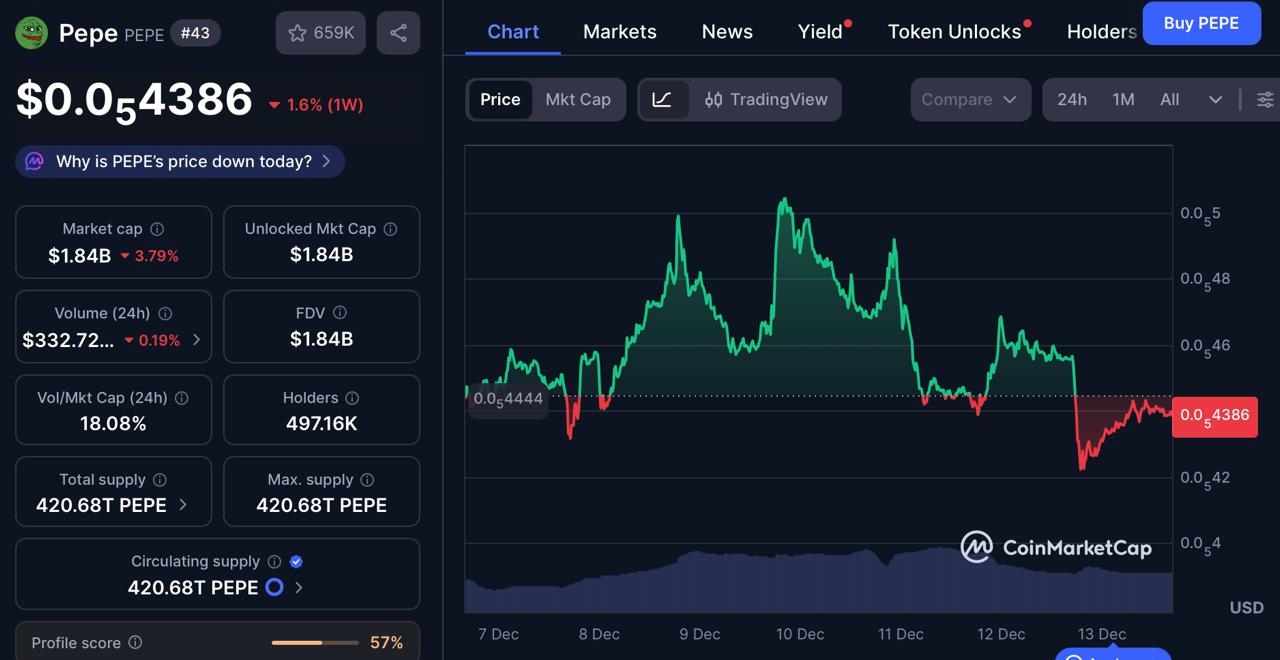Switch chart from Price to Mkt Cap
Viewport: 1280px width, 660px height.
pyautogui.click(x=578, y=99)
